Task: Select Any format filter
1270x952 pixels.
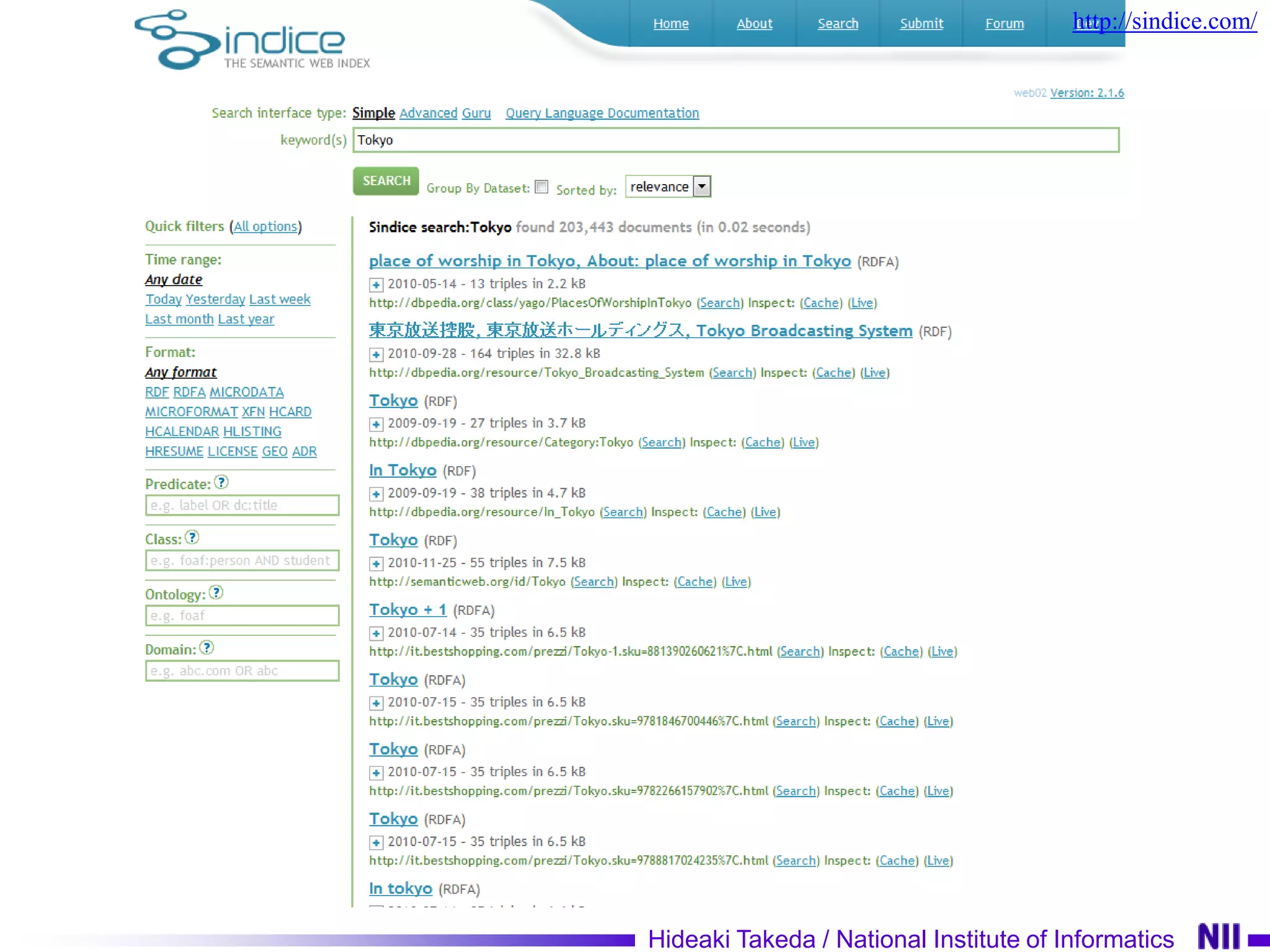Action: pos(180,372)
